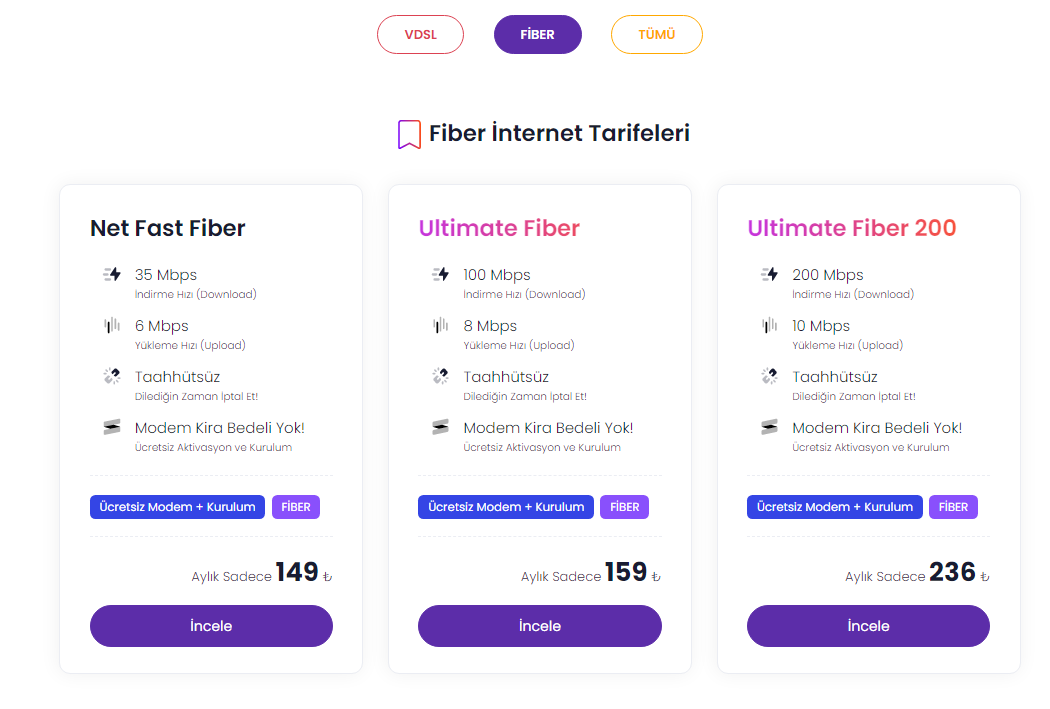Screen dimensions: 1050x709
Task: Click the Net Fast Fiber plan heading
Action: pos(167,228)
